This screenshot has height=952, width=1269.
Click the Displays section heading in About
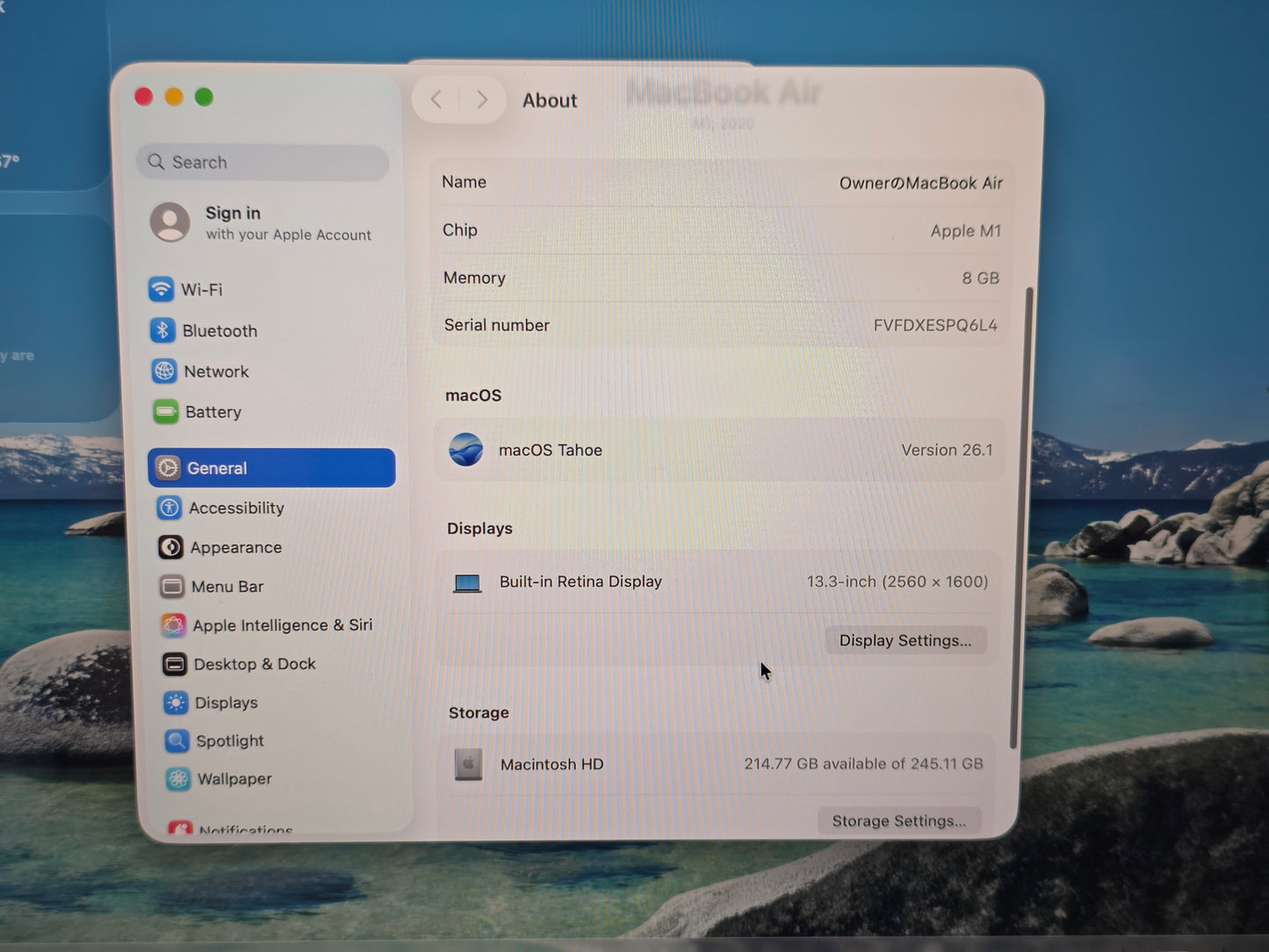point(479,528)
